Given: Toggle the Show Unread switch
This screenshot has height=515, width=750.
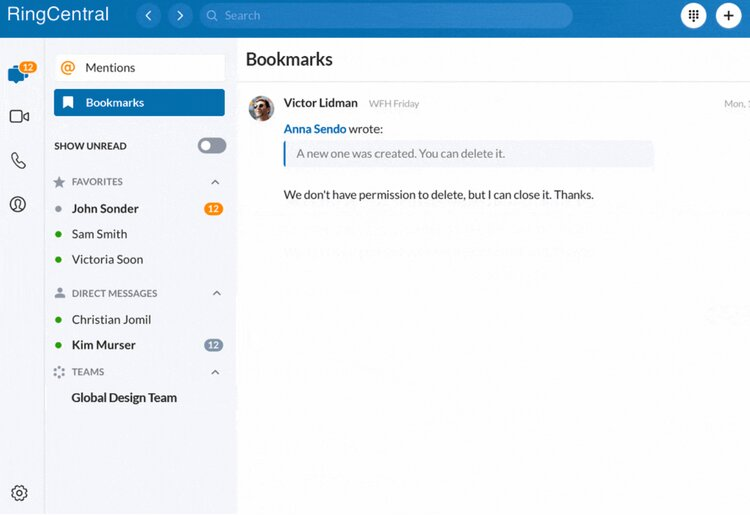Looking at the screenshot, I should click(212, 146).
